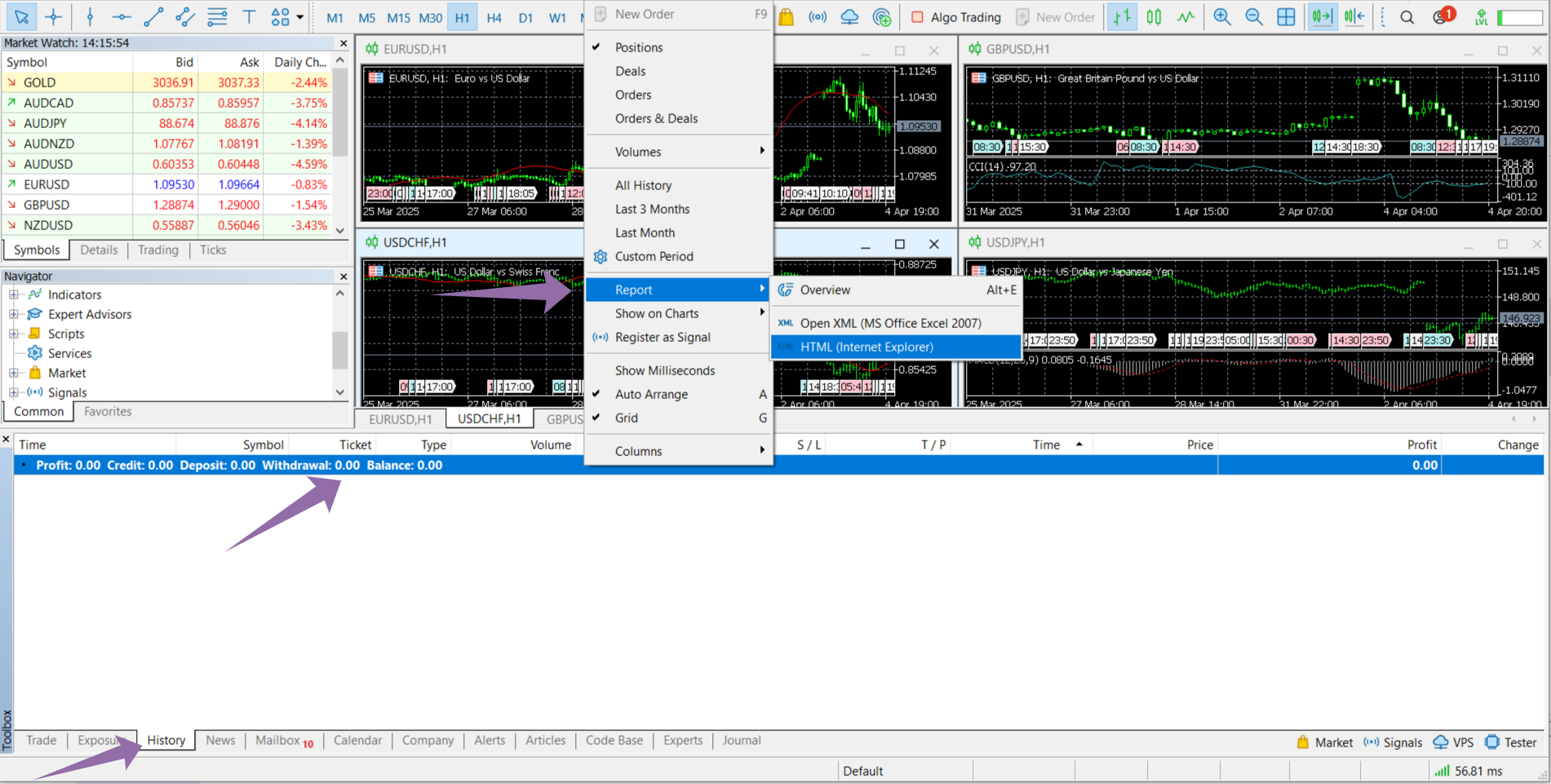Zoom in on the chart
This screenshot has width=1551, height=784.
pyautogui.click(x=1222, y=17)
